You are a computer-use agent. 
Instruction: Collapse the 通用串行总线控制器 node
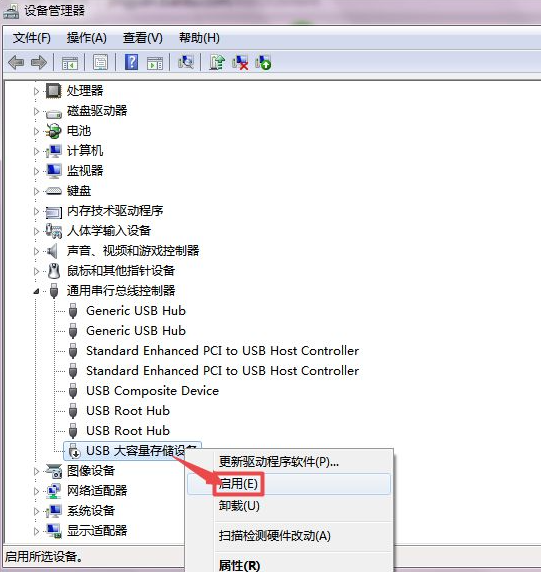pos(36,291)
